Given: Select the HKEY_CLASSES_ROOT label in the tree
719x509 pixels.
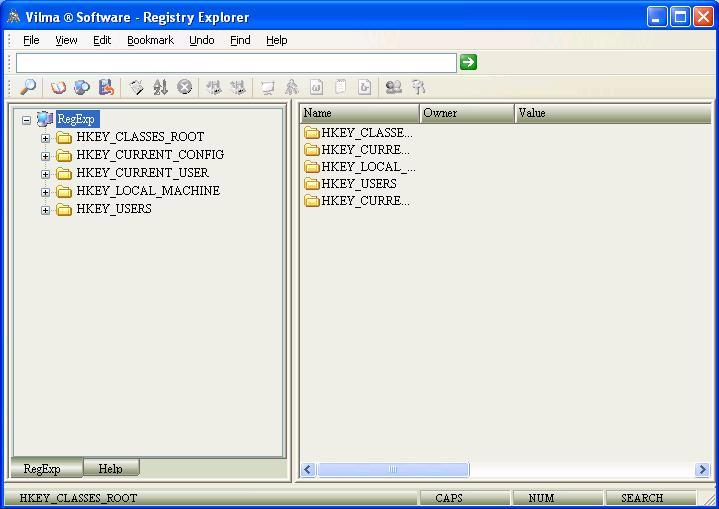Looking at the screenshot, I should point(140,137).
